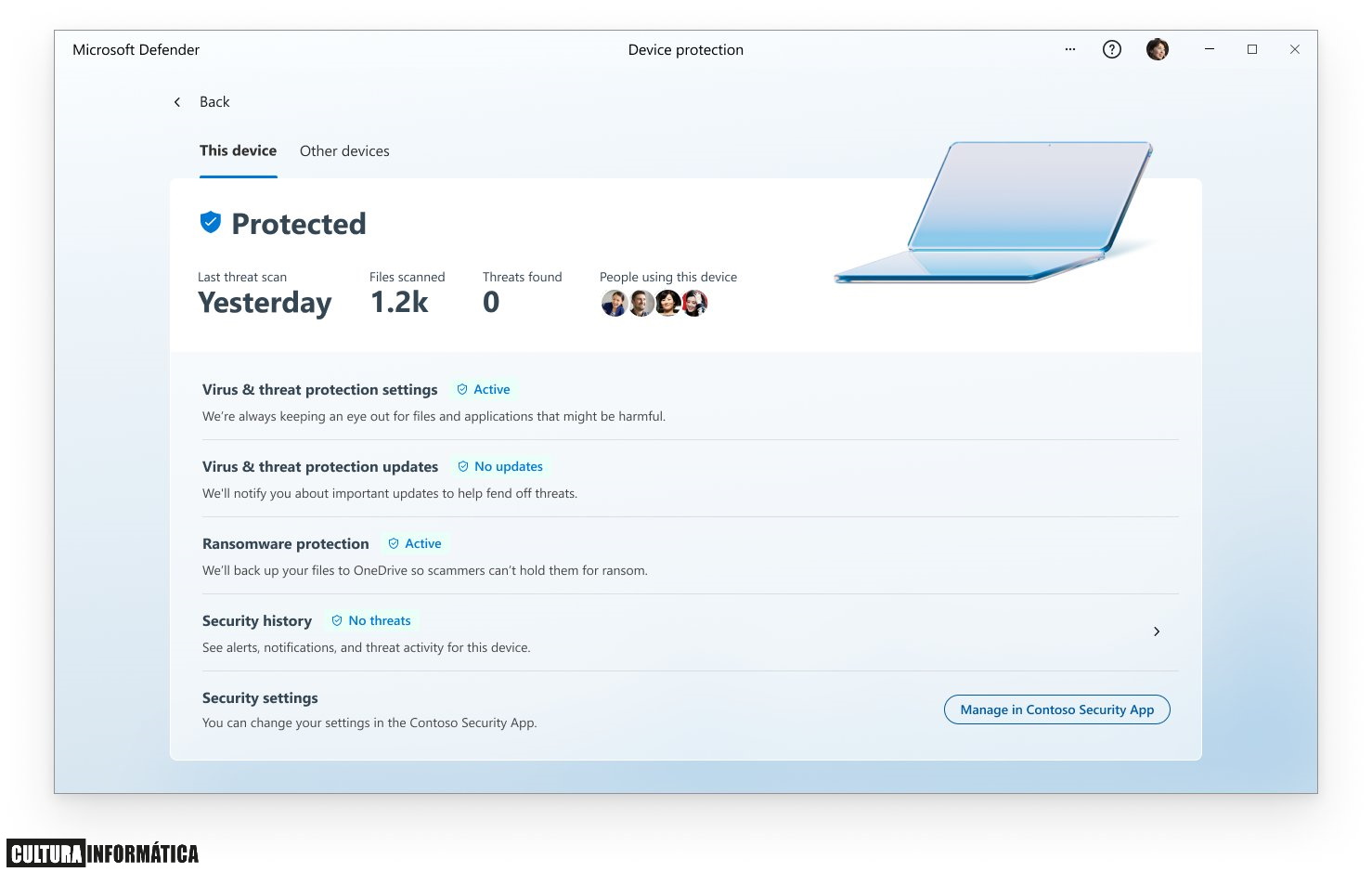This screenshot has height=872, width=1372.
Task: Click the No updates status badge
Action: [x=500, y=466]
